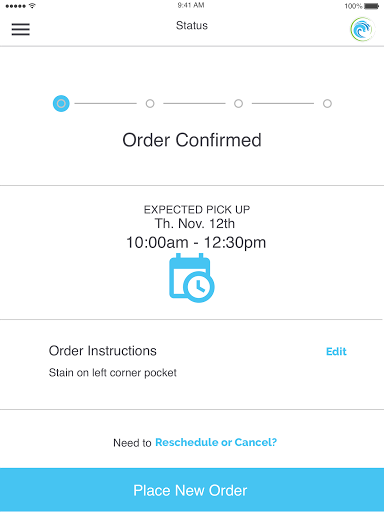This screenshot has width=384, height=512.
Task: Tap the battery indicator in status bar
Action: pos(371,6)
